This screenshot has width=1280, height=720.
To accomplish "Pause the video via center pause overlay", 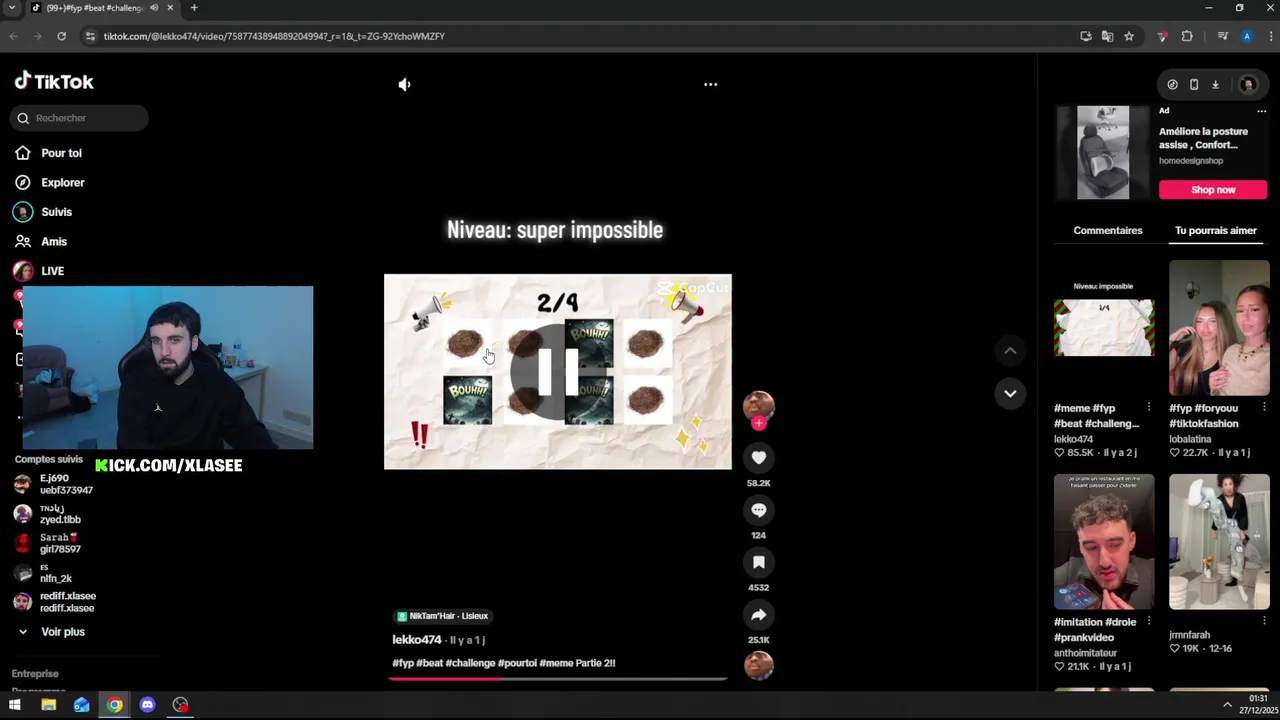I will point(557,371).
